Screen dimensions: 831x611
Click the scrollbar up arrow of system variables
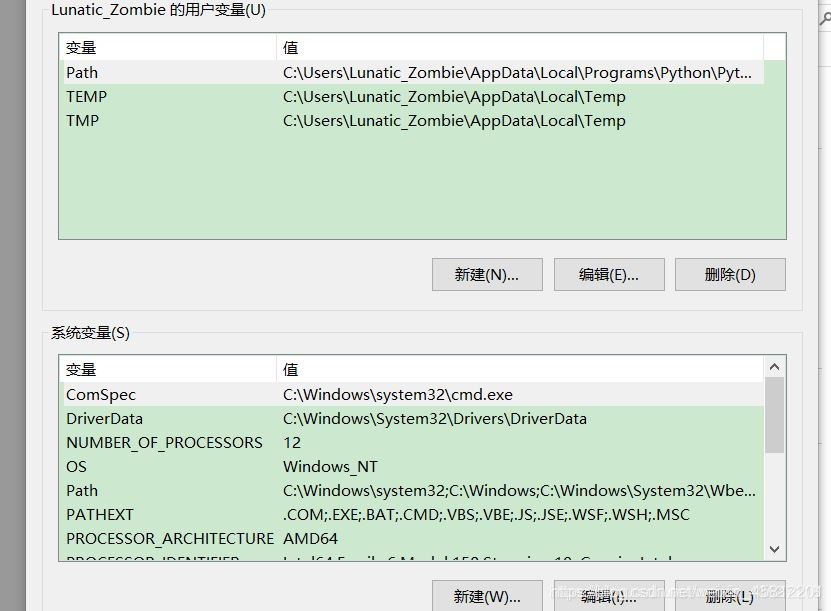click(x=775, y=366)
